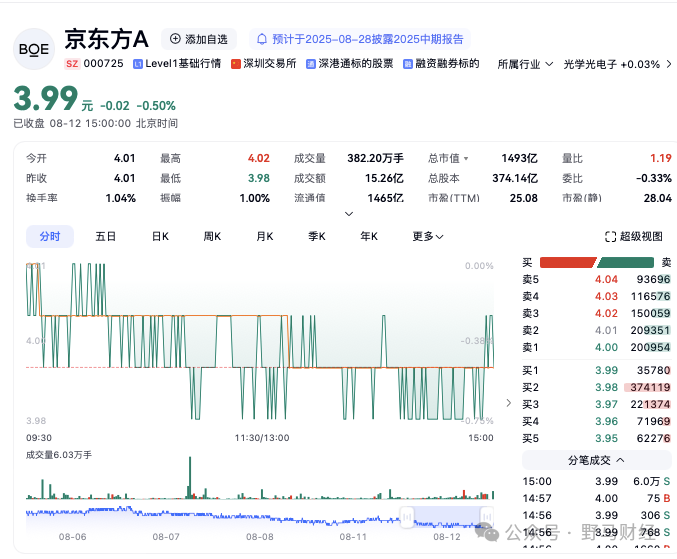Click the 15:00 trade row
The image size is (677, 559).
tap(596, 481)
